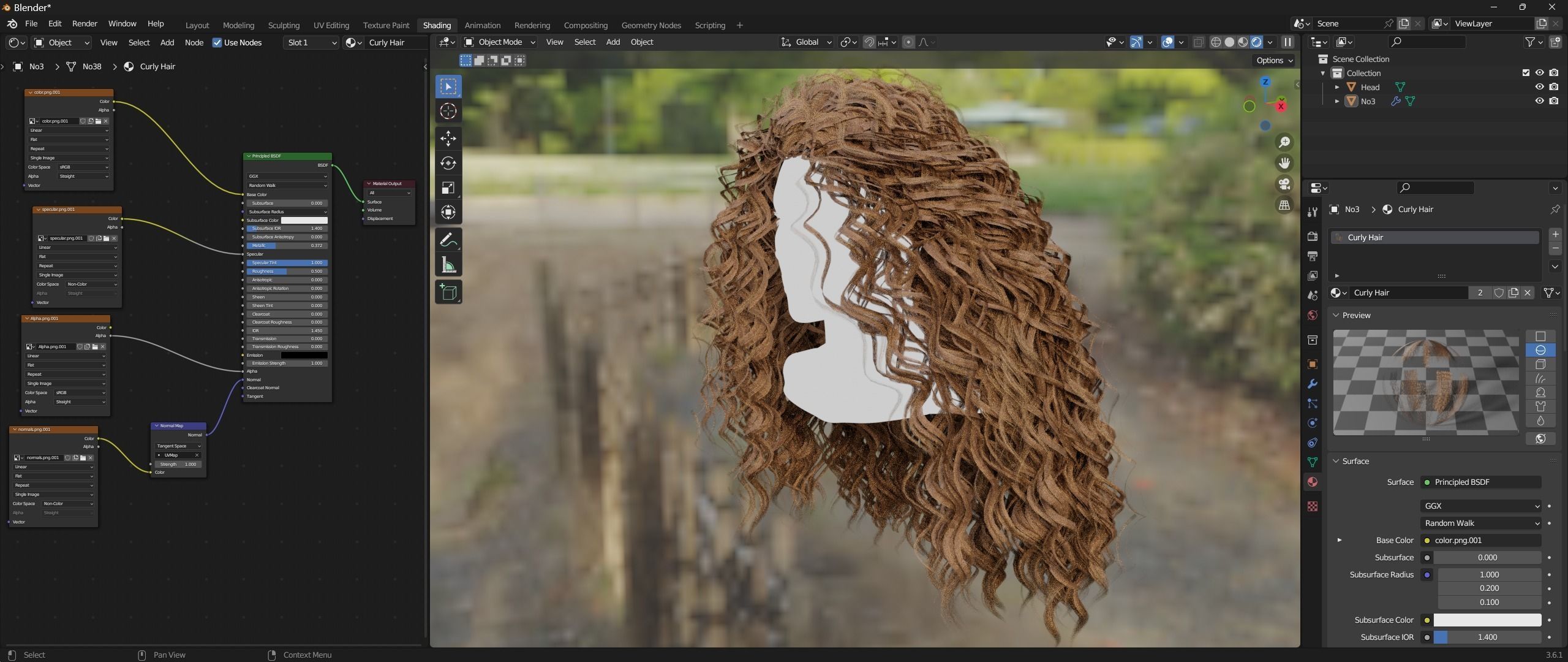The width and height of the screenshot is (1568, 662).
Task: Open Texture properties tab
Action: [x=1313, y=506]
